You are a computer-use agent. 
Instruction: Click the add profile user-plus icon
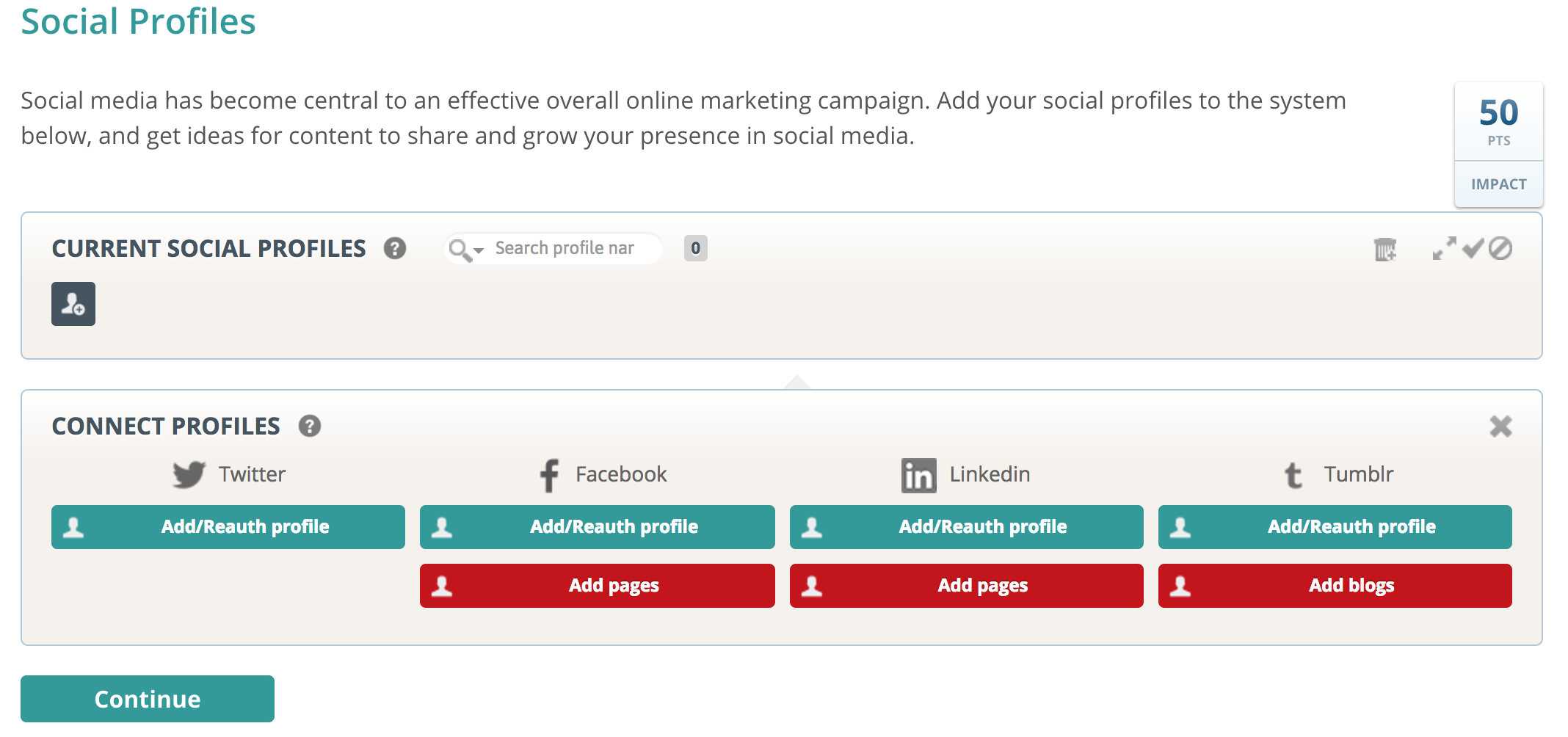(x=73, y=304)
